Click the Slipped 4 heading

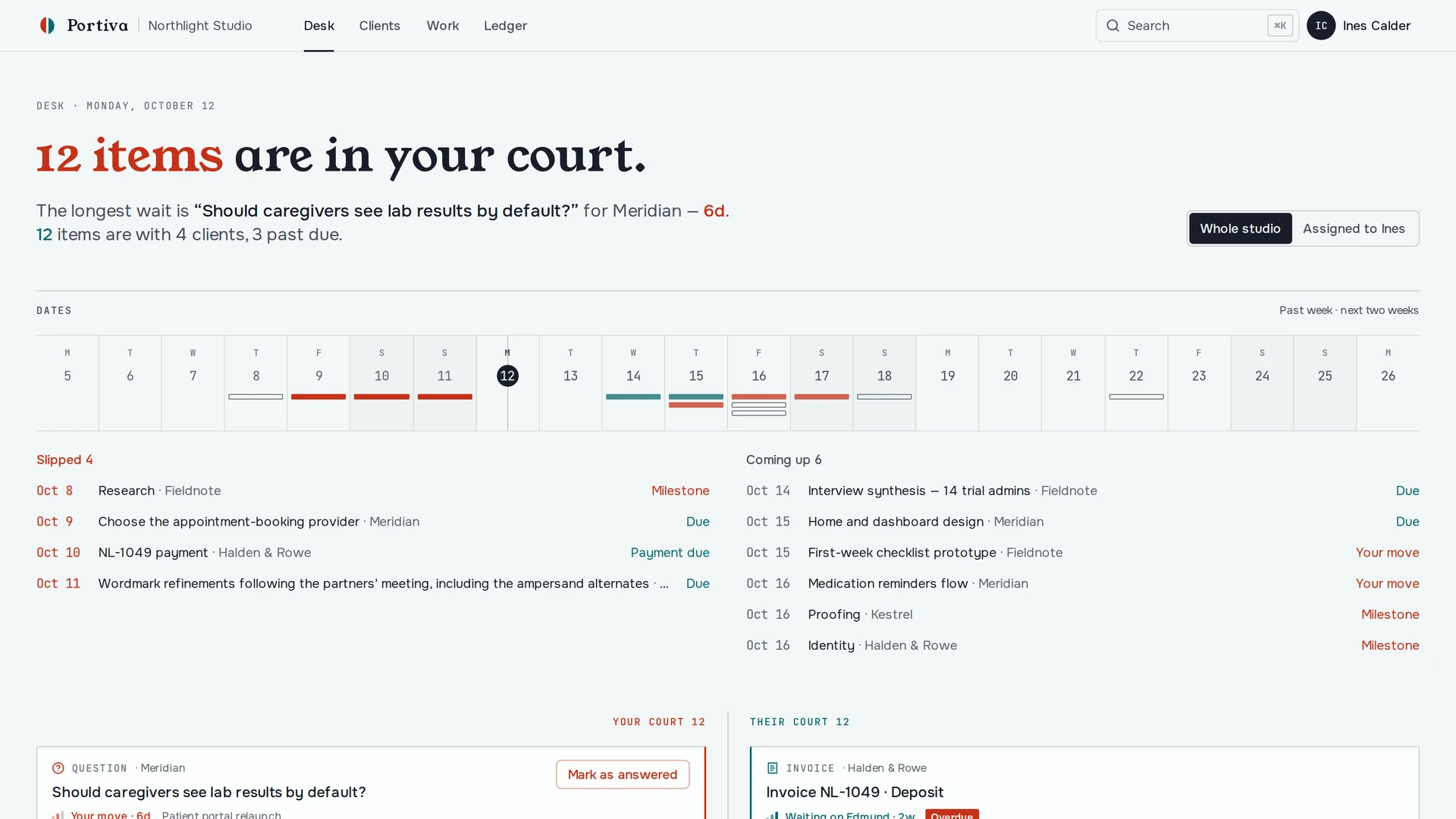64,460
